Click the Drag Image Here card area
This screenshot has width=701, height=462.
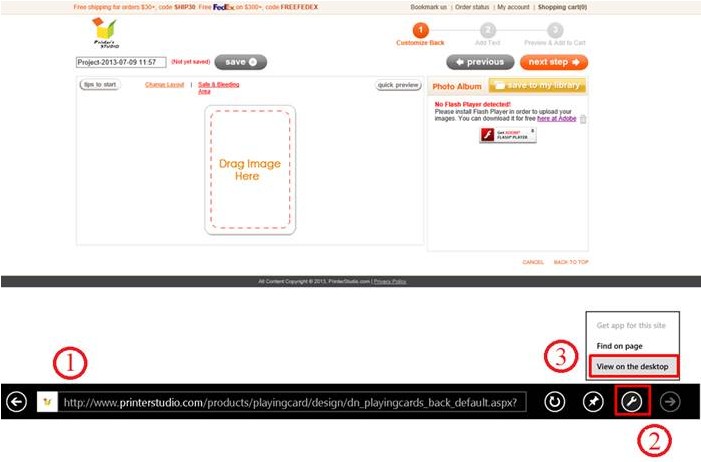click(x=250, y=170)
